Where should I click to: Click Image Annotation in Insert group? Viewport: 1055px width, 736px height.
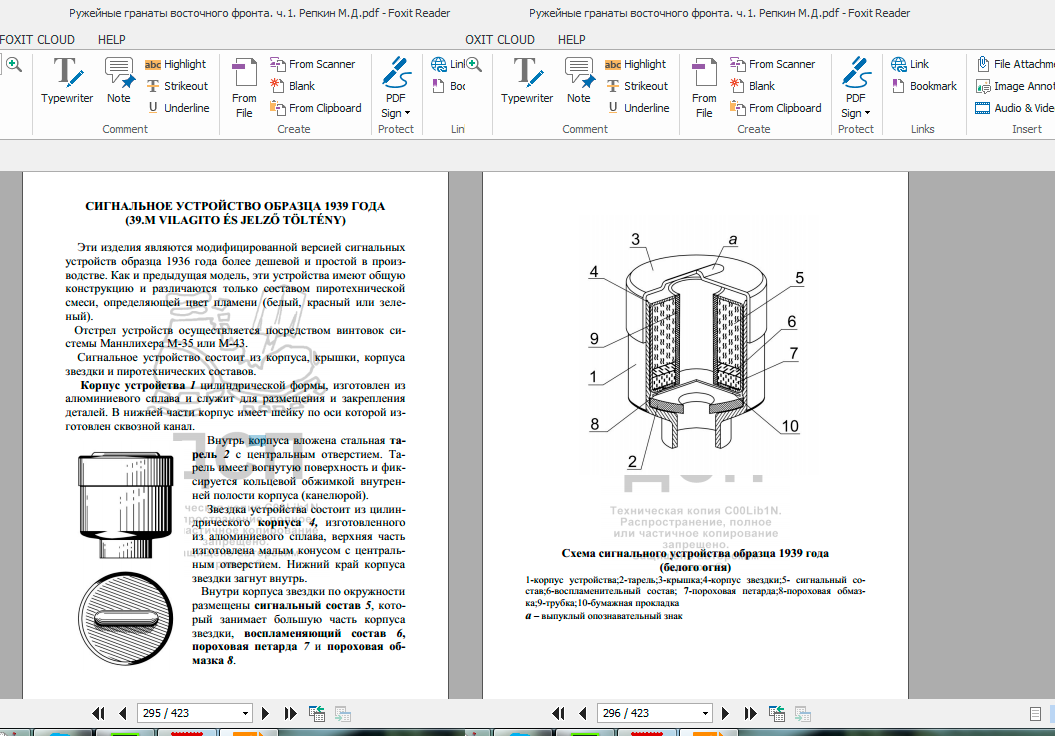click(1014, 86)
